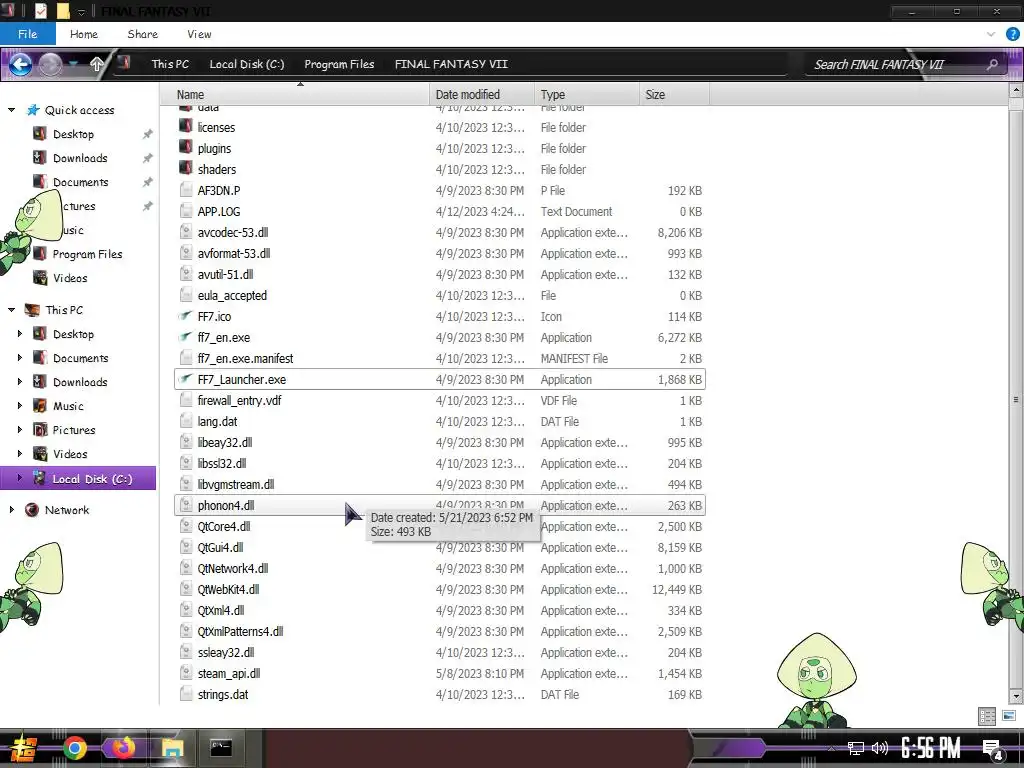Go up one folder level
1024x768 pixels.
point(97,64)
